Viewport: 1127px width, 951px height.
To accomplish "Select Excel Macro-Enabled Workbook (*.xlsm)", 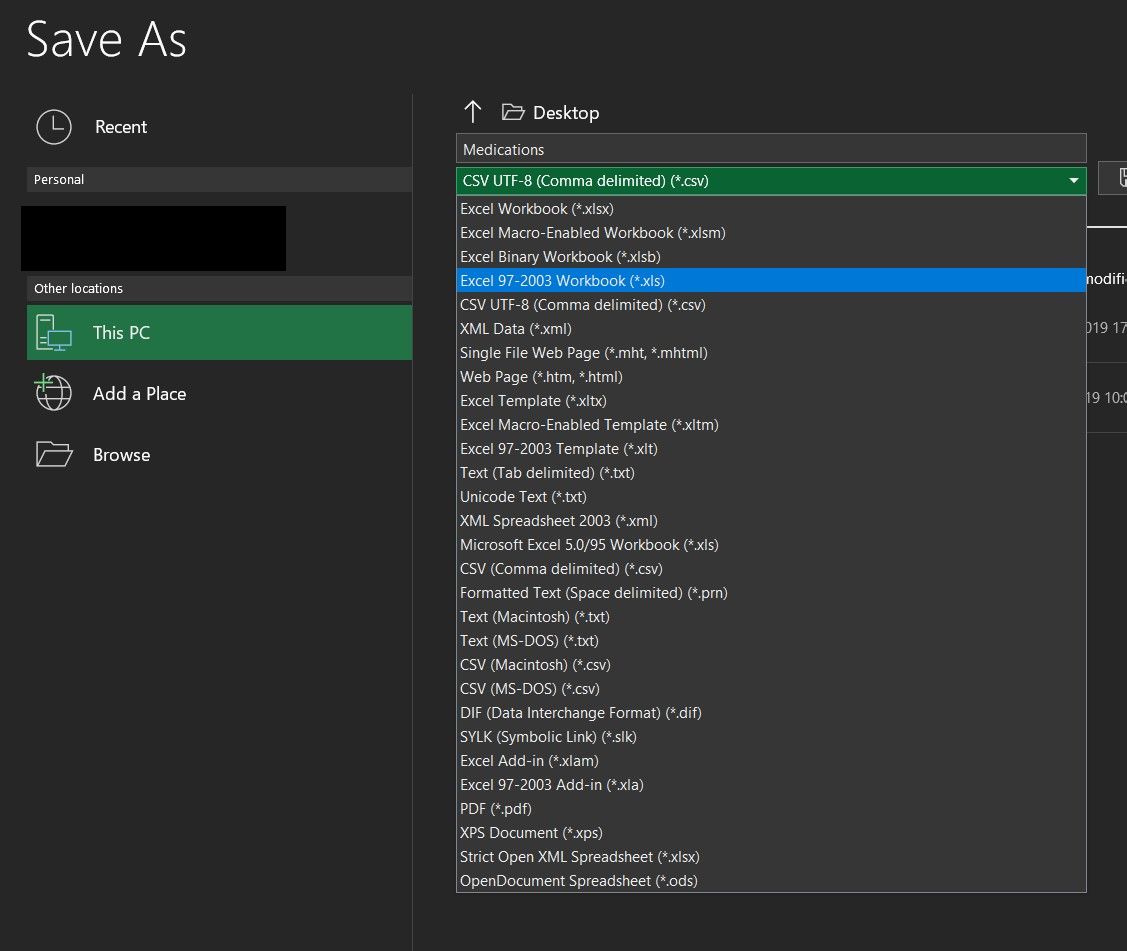I will [x=593, y=233].
